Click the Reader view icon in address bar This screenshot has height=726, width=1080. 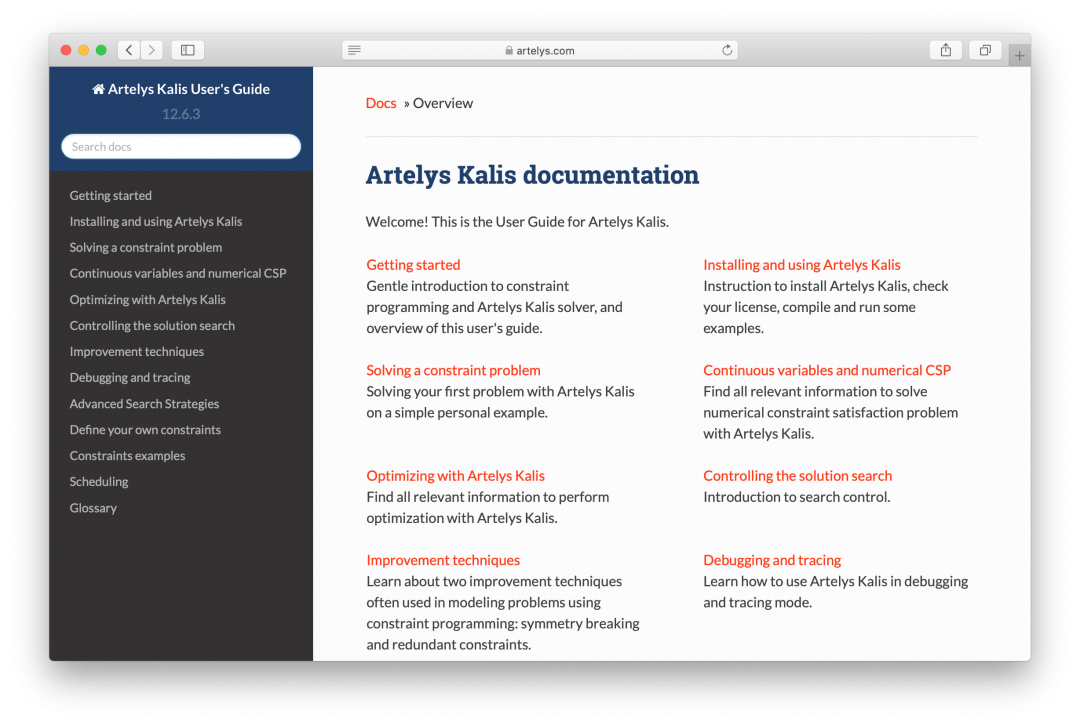click(x=355, y=50)
